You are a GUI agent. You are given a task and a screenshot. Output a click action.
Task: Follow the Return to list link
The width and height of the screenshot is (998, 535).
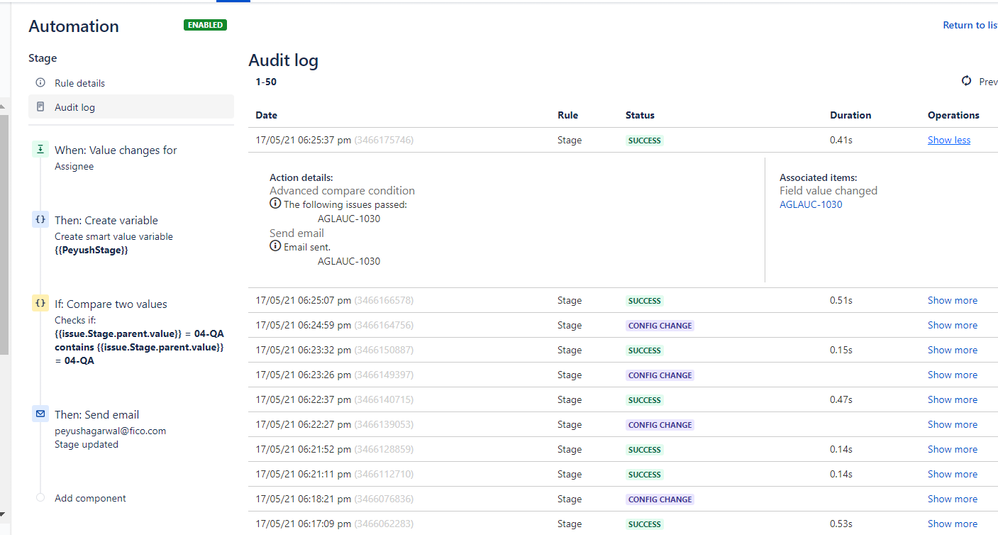pyautogui.click(x=970, y=25)
